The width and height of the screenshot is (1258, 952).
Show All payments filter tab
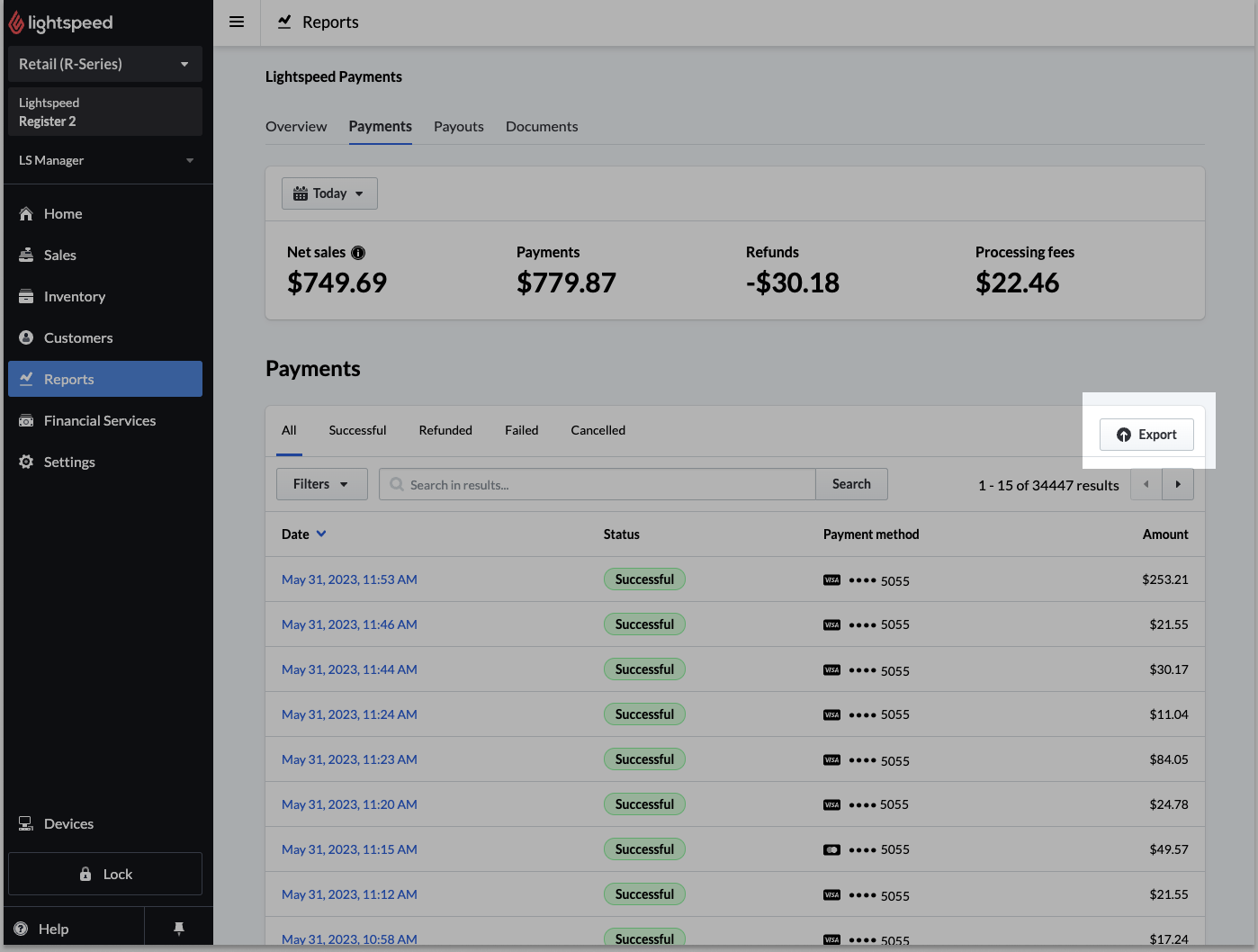(x=289, y=430)
